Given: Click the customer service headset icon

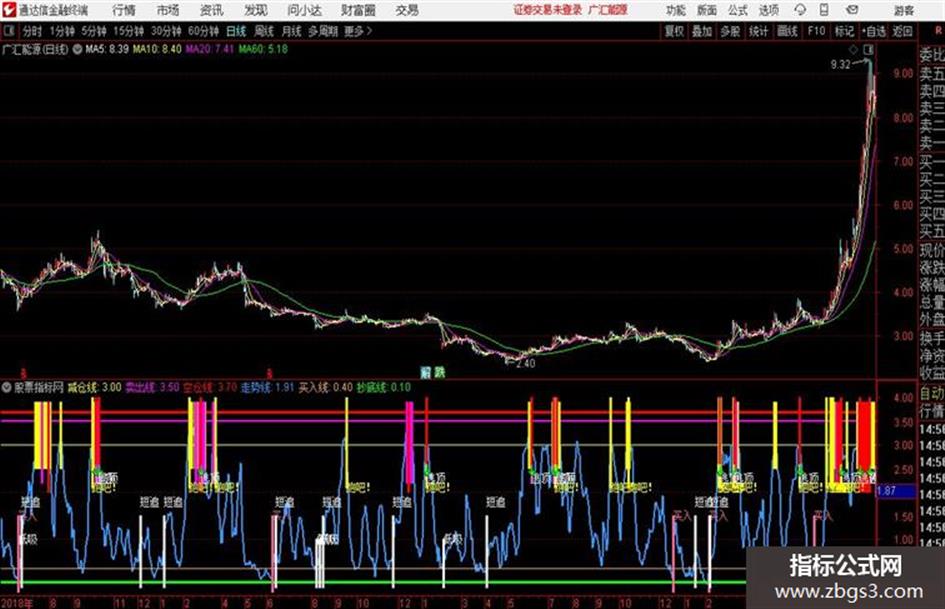Looking at the screenshot, I should [x=800, y=10].
